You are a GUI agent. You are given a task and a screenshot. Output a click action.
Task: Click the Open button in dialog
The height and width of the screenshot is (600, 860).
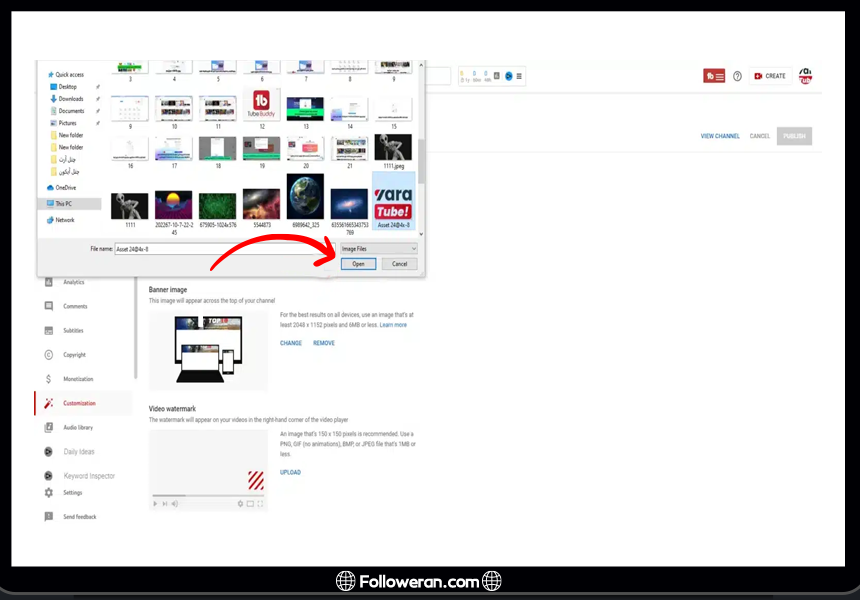click(x=358, y=264)
